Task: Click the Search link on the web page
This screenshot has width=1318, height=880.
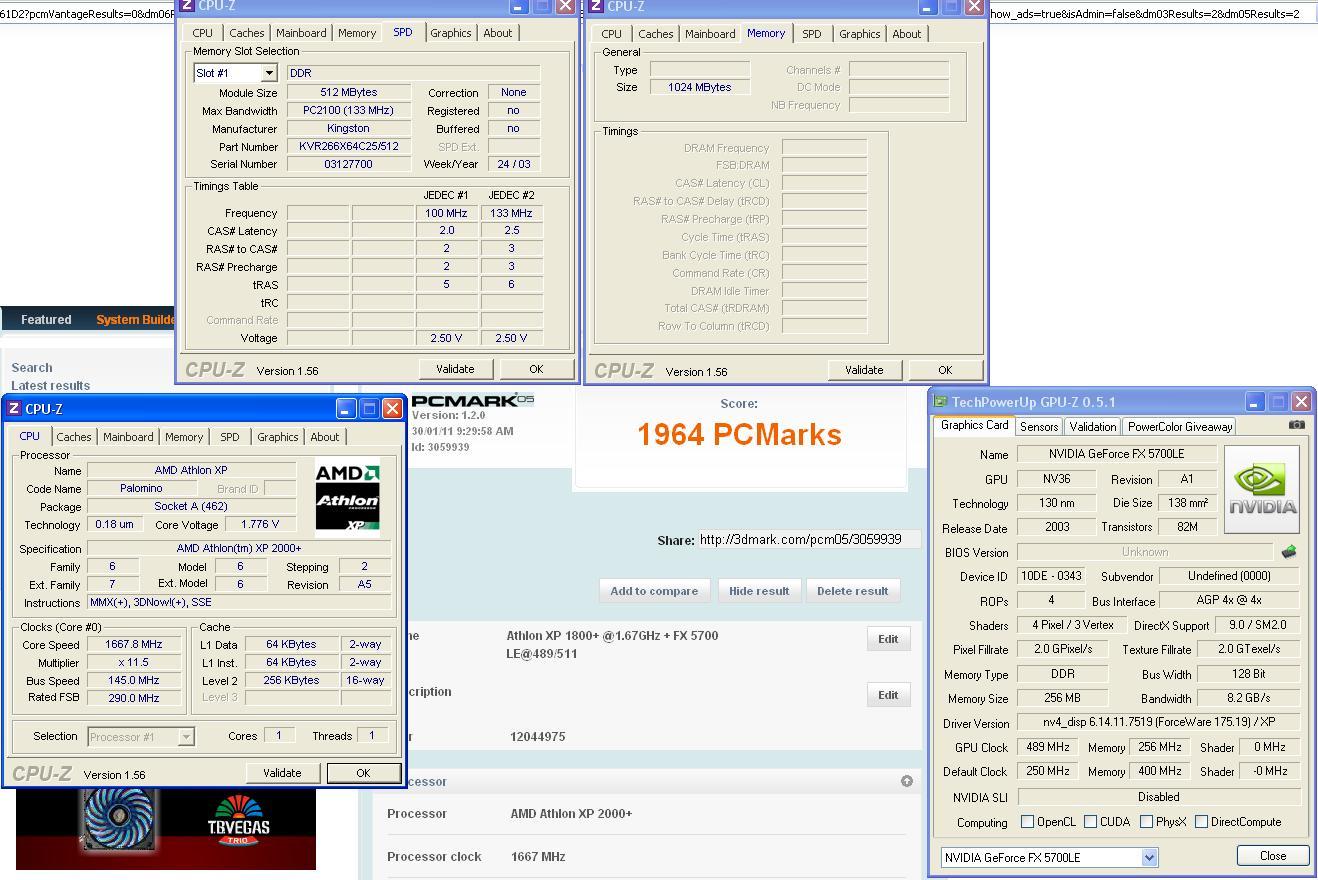Action: click(x=32, y=368)
